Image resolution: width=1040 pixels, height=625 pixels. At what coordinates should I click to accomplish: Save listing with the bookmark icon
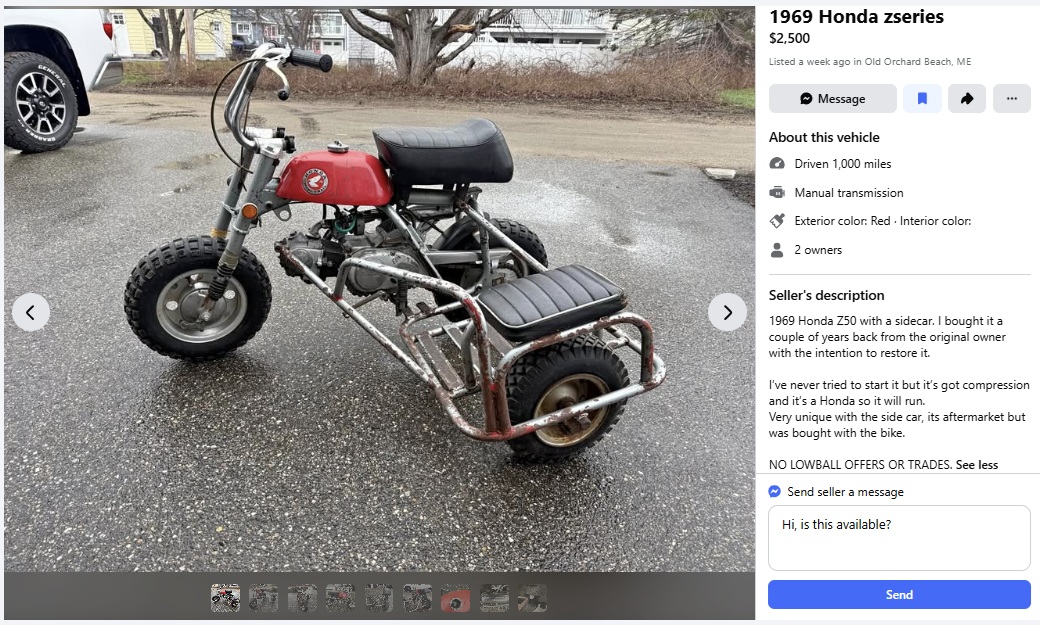tap(922, 99)
